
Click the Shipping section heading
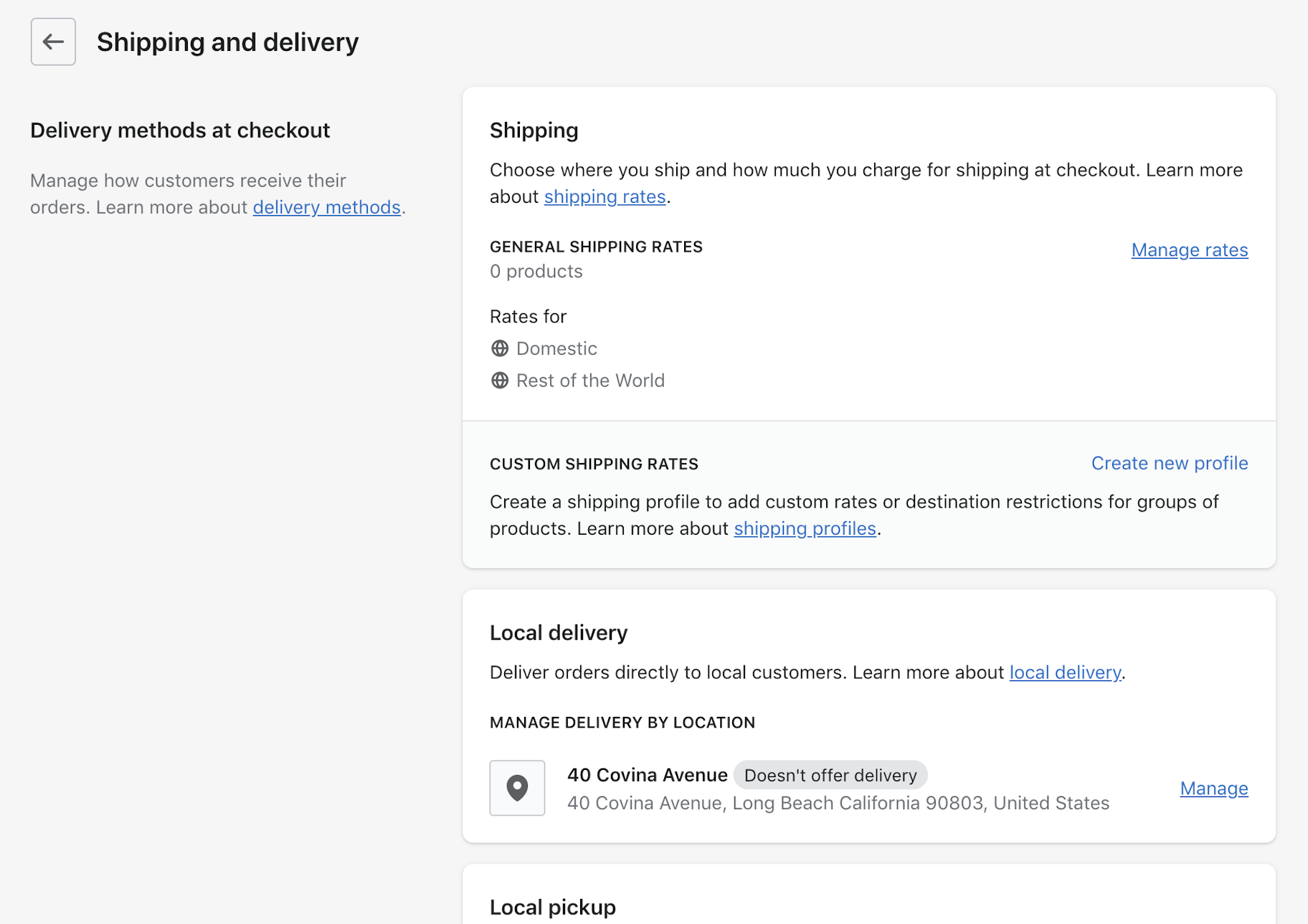point(534,130)
